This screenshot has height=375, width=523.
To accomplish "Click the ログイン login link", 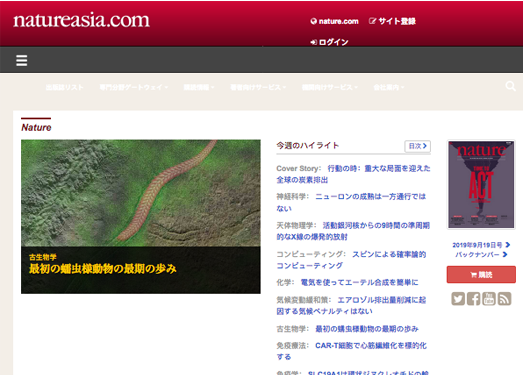I will 329,42.
